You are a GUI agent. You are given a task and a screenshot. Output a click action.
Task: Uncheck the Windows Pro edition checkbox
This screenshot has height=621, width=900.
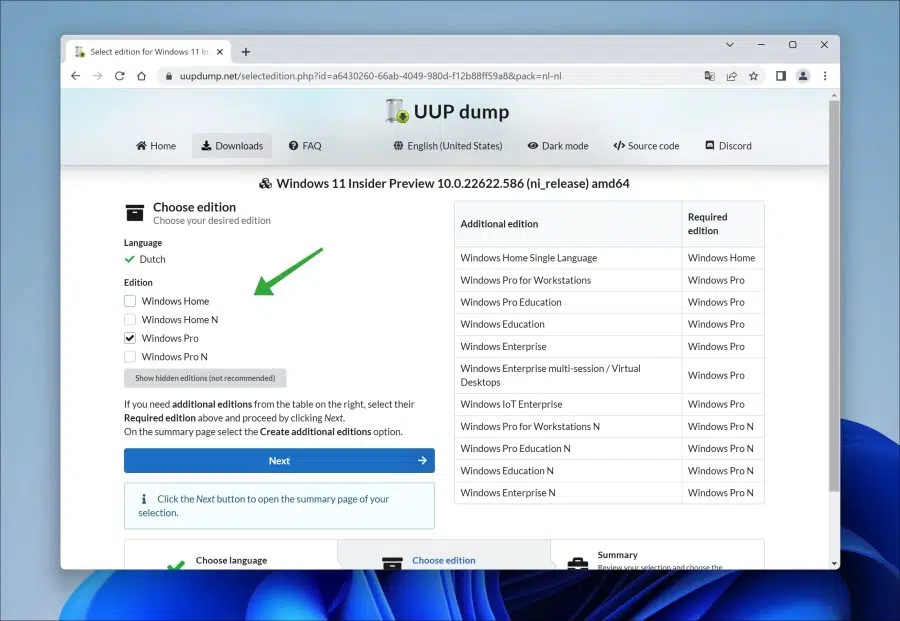point(130,338)
